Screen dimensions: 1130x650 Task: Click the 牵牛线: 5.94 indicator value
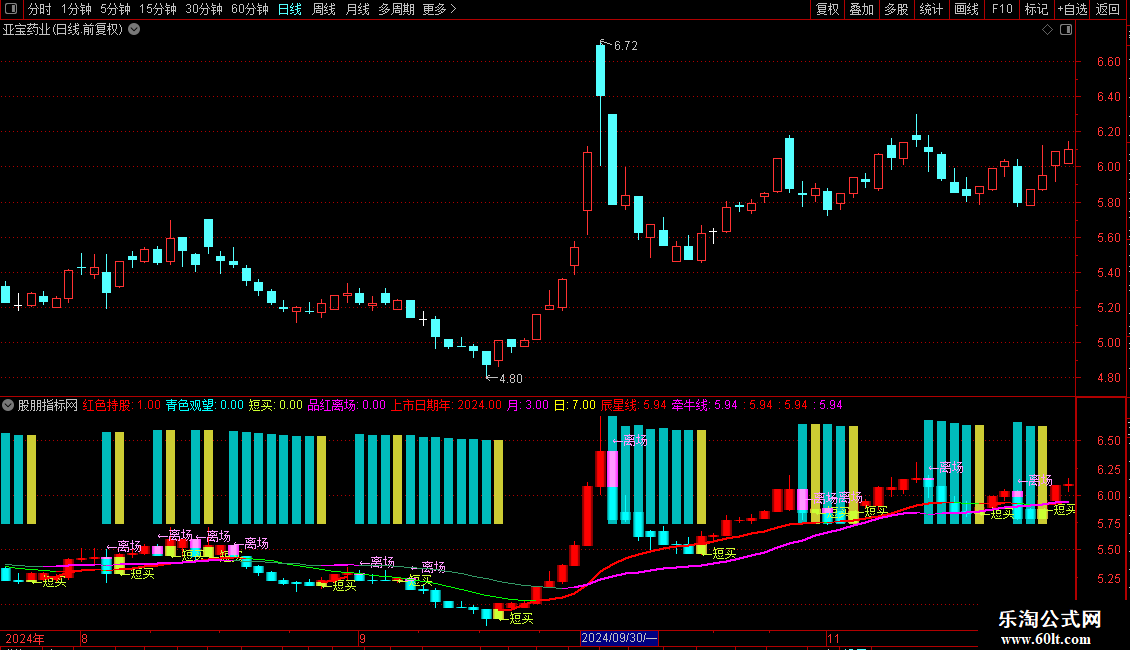[x=705, y=405]
